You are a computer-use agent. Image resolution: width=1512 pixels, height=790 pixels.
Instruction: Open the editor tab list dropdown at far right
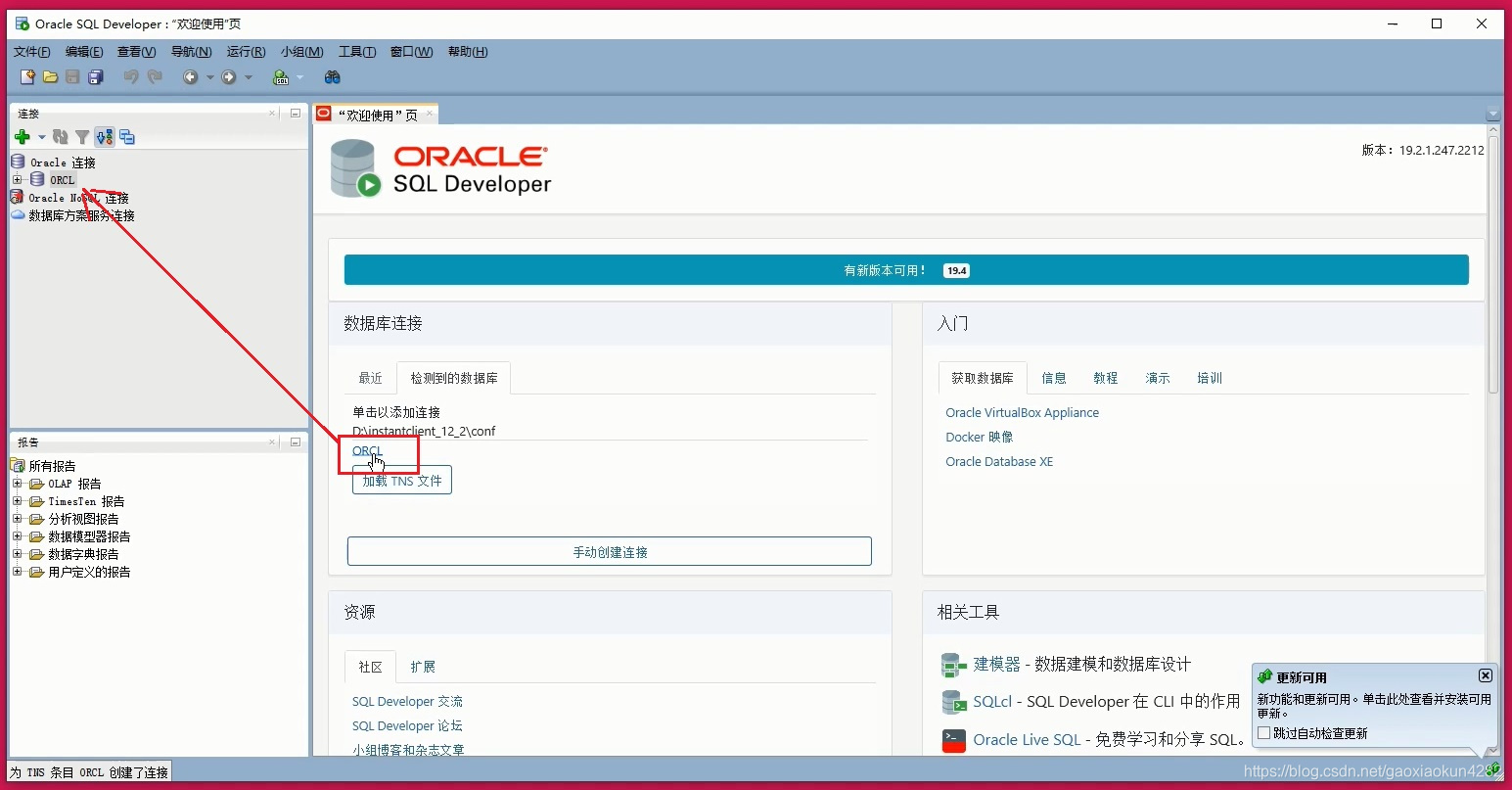[1492, 115]
